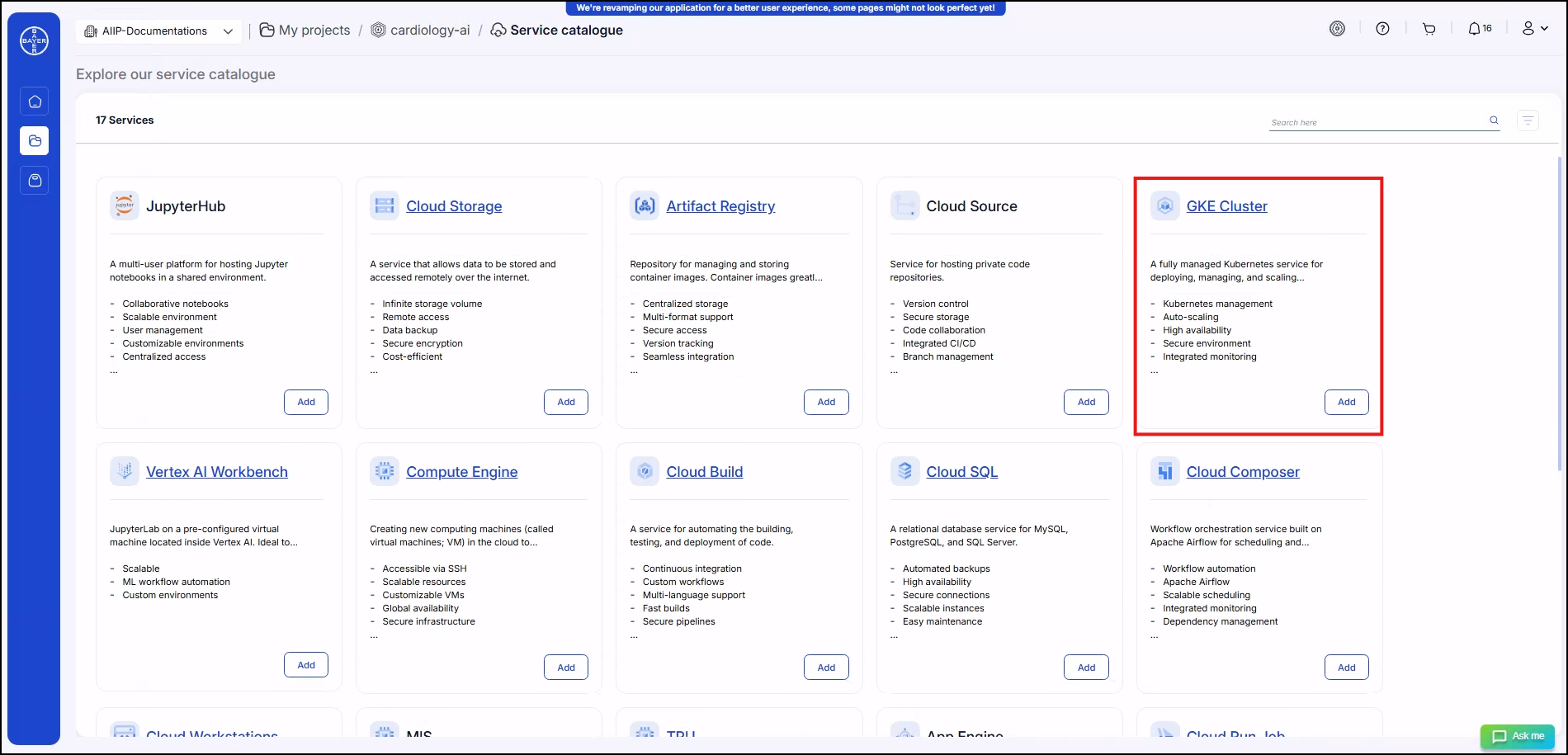Open notifications bell showing 16

pyautogui.click(x=1480, y=29)
